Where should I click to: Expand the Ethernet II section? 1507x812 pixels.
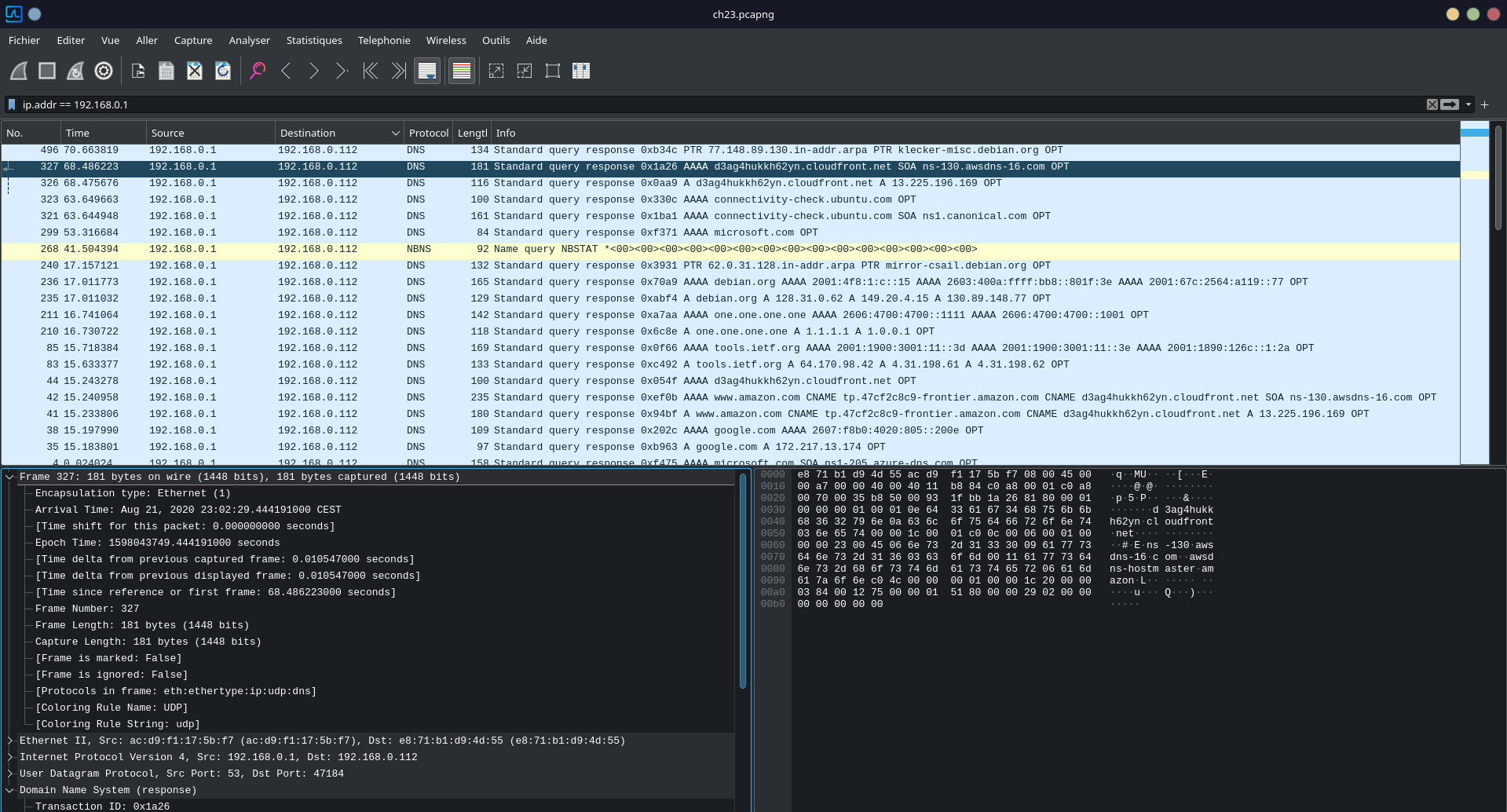[10, 741]
